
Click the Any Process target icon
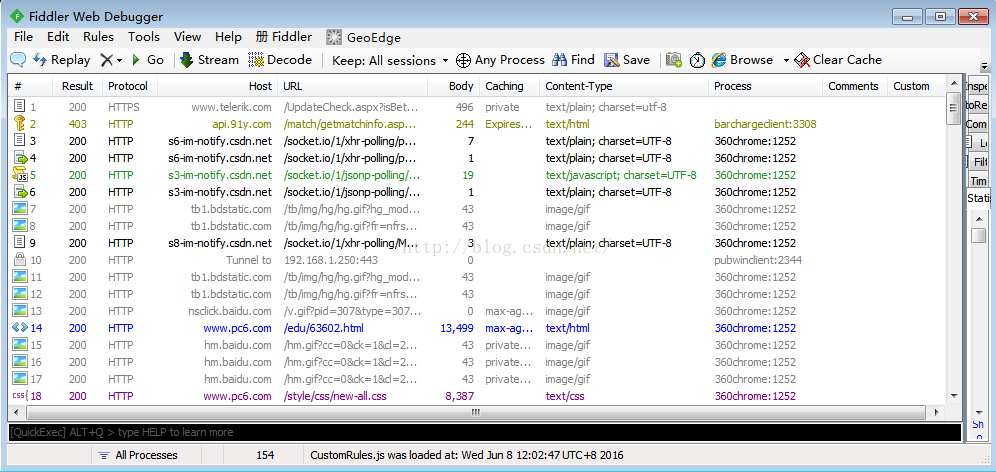pyautogui.click(x=464, y=60)
